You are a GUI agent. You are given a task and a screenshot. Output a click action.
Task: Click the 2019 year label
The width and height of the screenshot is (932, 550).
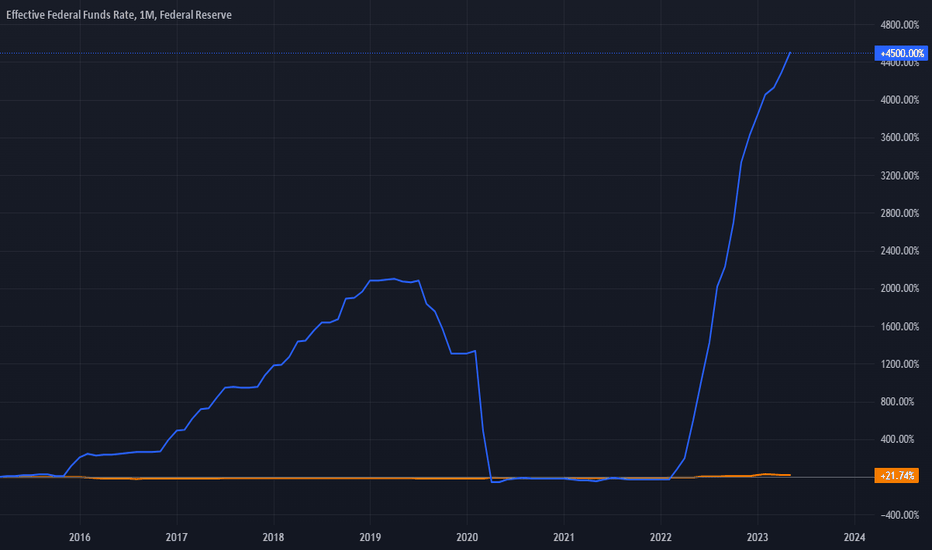coord(370,538)
